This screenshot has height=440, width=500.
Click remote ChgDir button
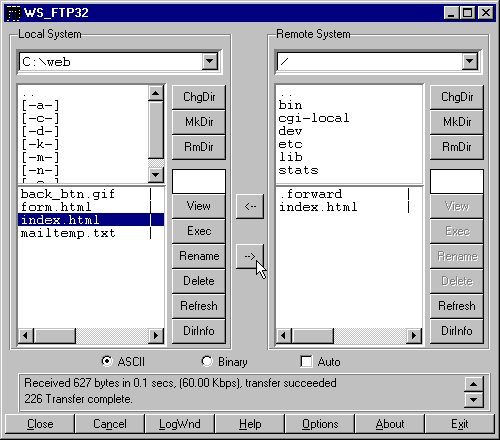(x=457, y=97)
